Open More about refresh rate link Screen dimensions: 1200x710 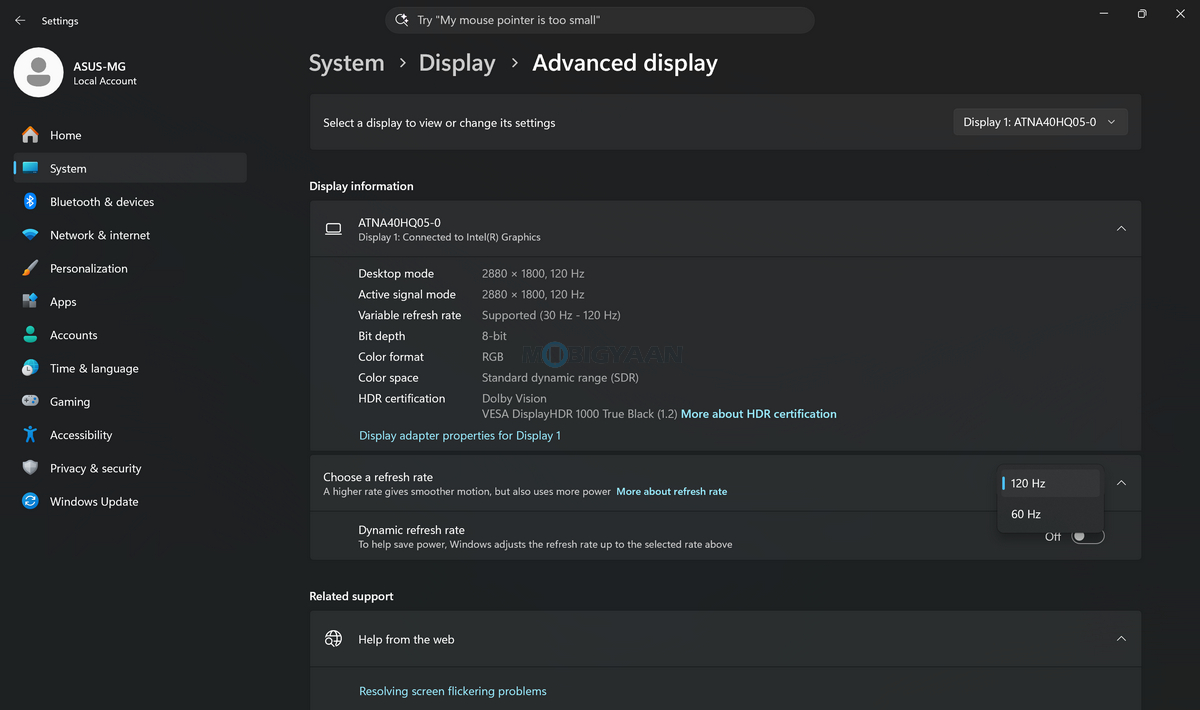(672, 492)
